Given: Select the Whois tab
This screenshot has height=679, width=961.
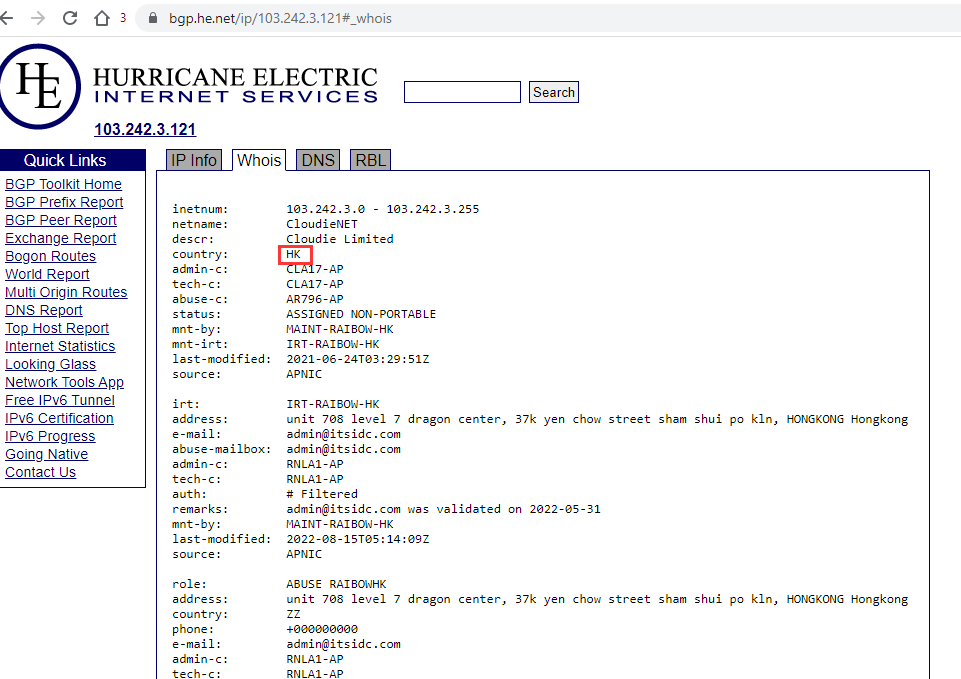Looking at the screenshot, I should coord(259,160).
